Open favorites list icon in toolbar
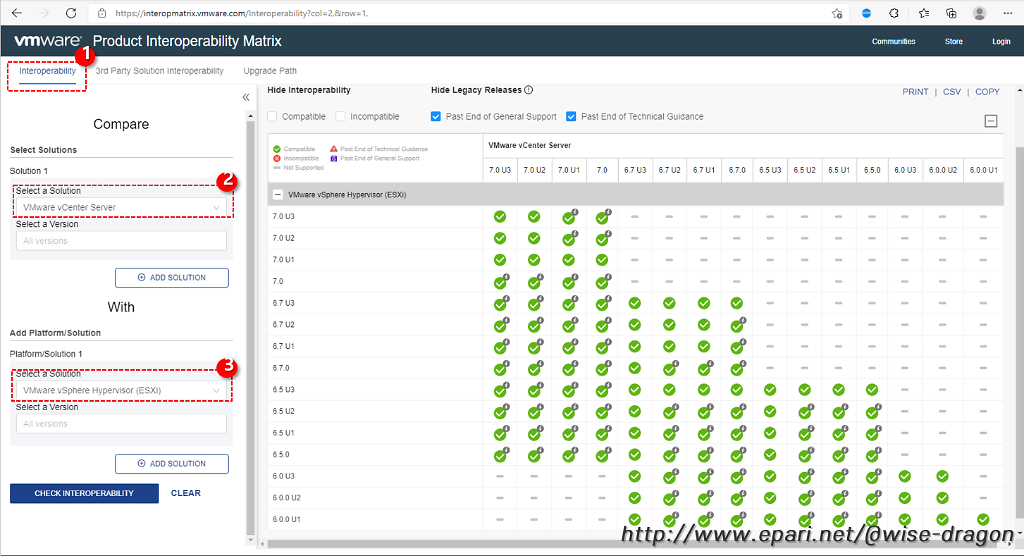Screen dimensions: 1024x556 pyautogui.click(x=923, y=13)
